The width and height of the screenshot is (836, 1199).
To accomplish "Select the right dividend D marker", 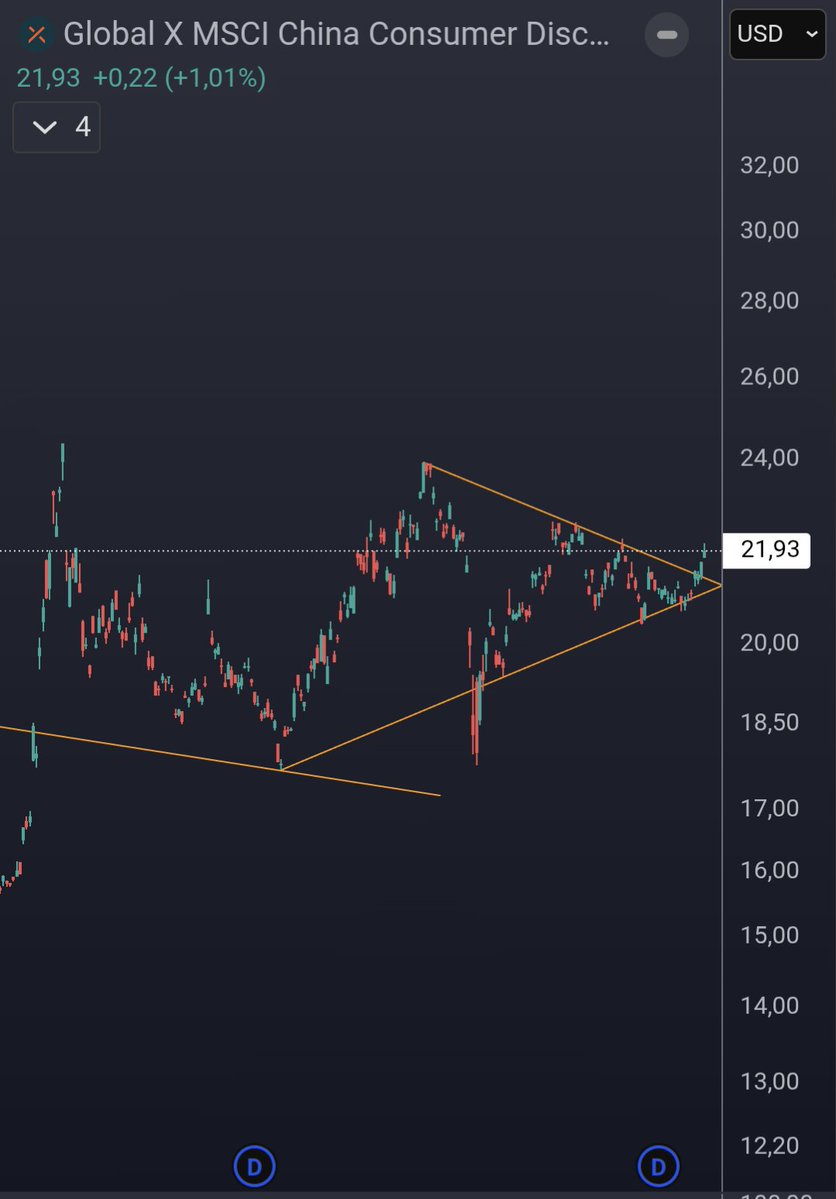I will [658, 1167].
